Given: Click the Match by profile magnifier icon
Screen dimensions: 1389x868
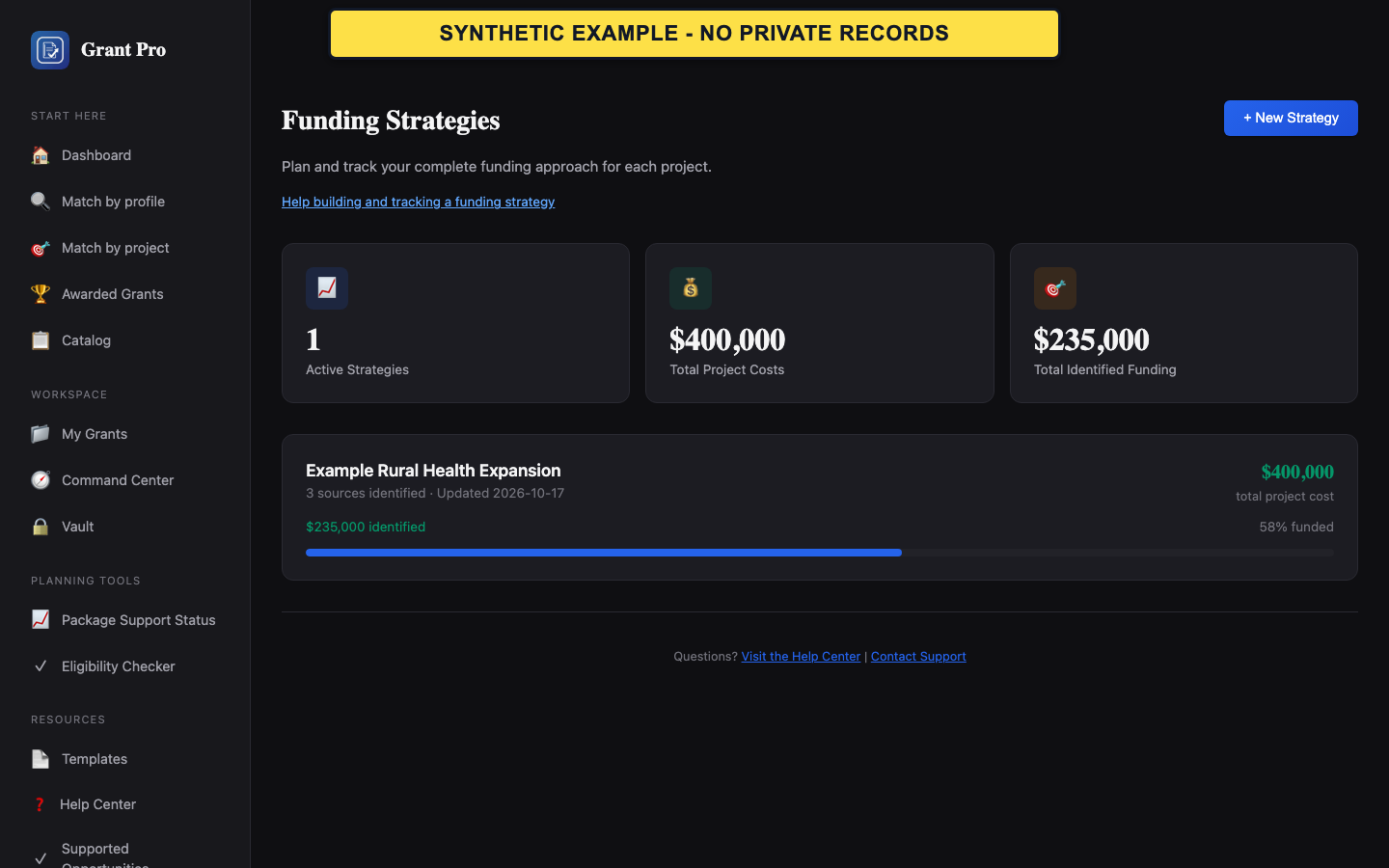Looking at the screenshot, I should point(41,202).
